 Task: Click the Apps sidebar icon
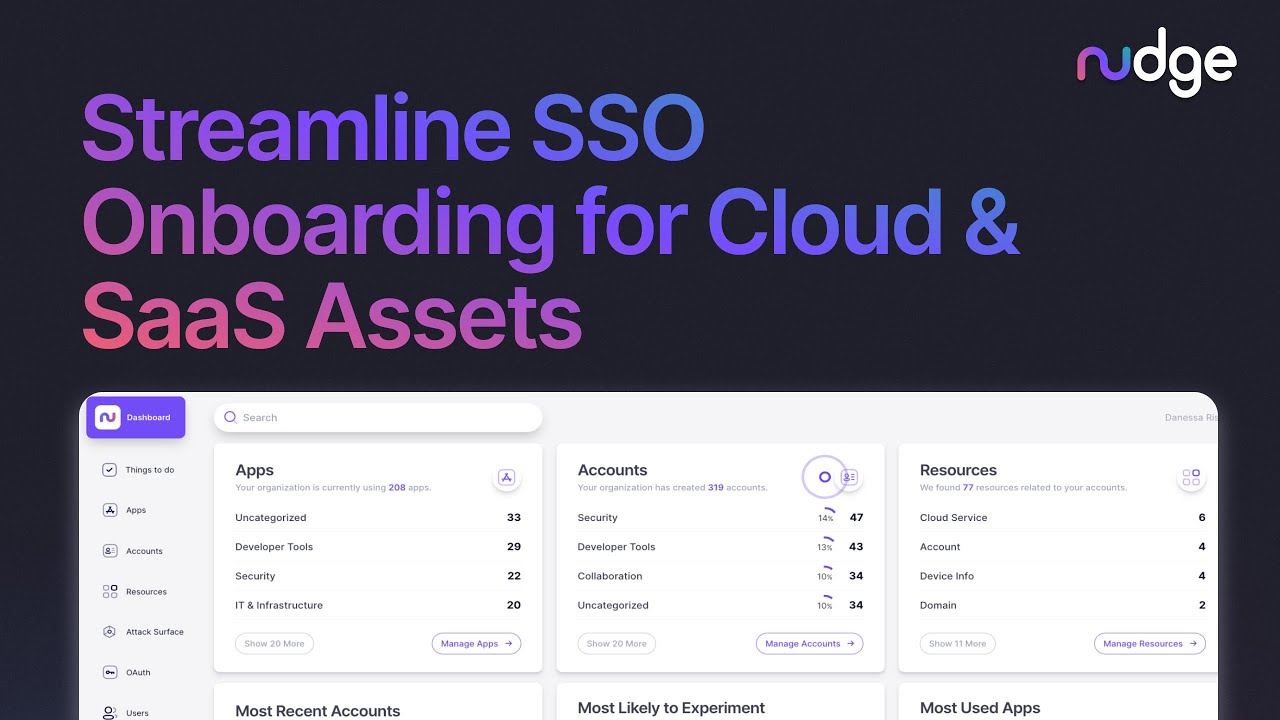(x=110, y=510)
